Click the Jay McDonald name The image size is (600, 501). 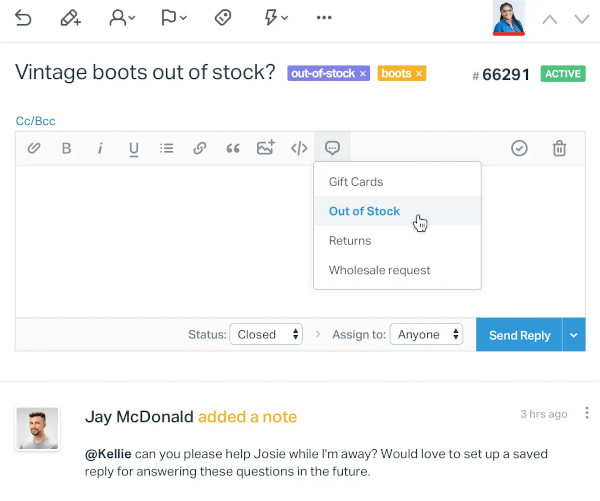pyautogui.click(x=139, y=417)
